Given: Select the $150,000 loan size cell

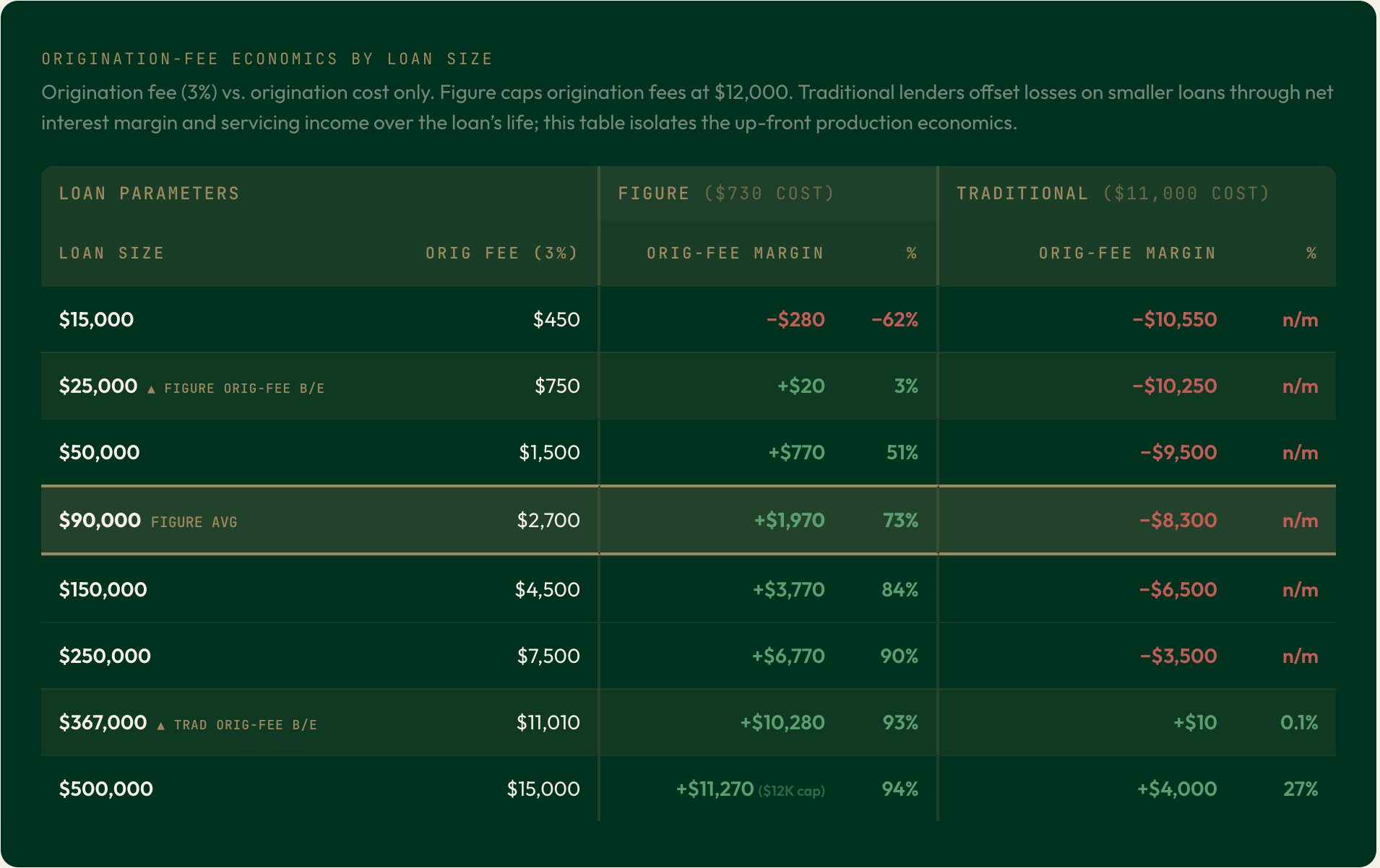Looking at the screenshot, I should pyautogui.click(x=103, y=589).
